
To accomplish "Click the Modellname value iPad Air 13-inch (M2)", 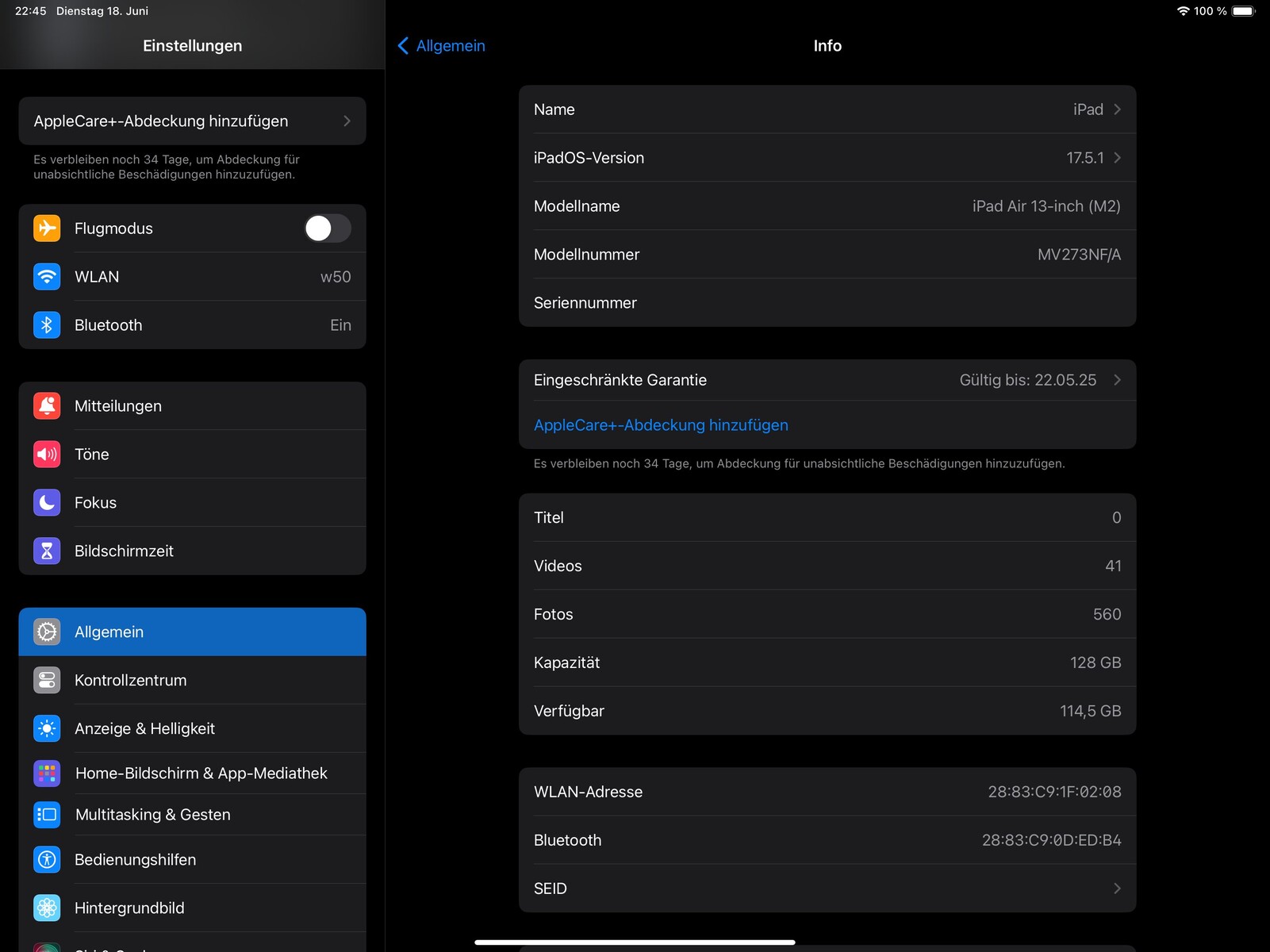I will (x=1046, y=206).
